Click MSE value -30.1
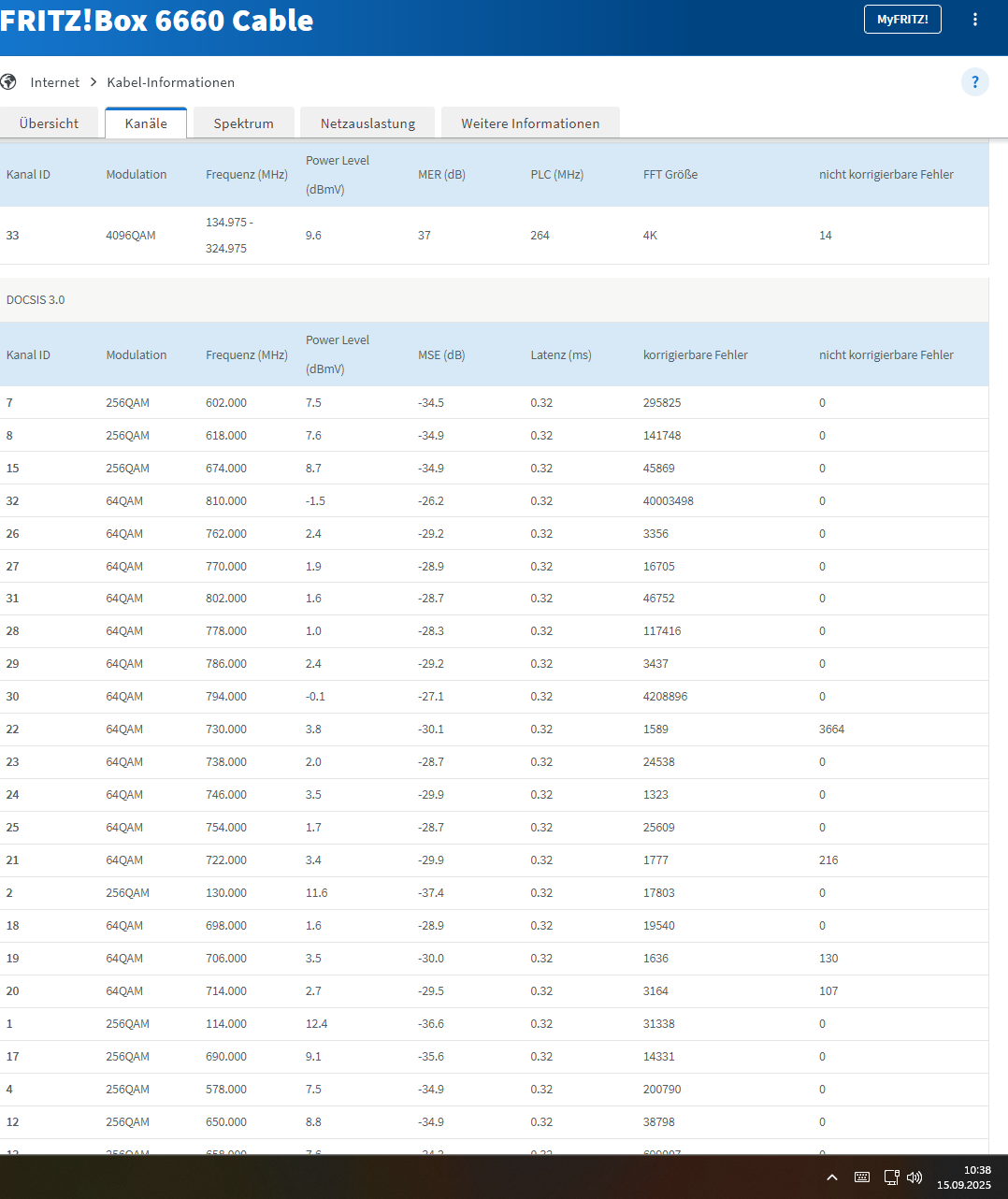Screen dimensions: 1008x1199 point(431,730)
